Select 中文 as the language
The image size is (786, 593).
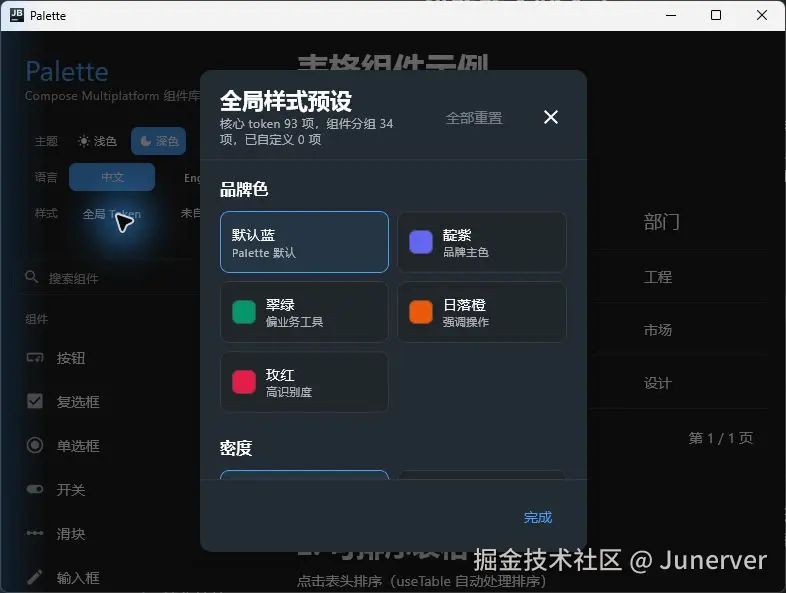[x=112, y=177]
